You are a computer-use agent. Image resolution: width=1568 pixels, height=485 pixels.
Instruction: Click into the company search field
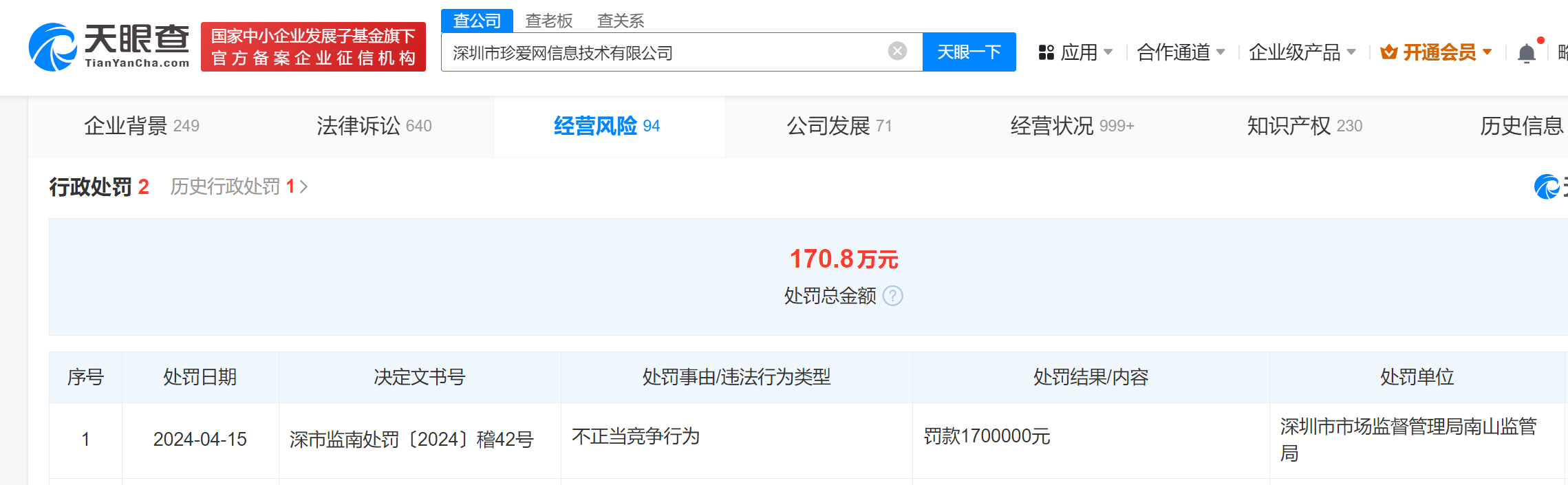click(661, 52)
